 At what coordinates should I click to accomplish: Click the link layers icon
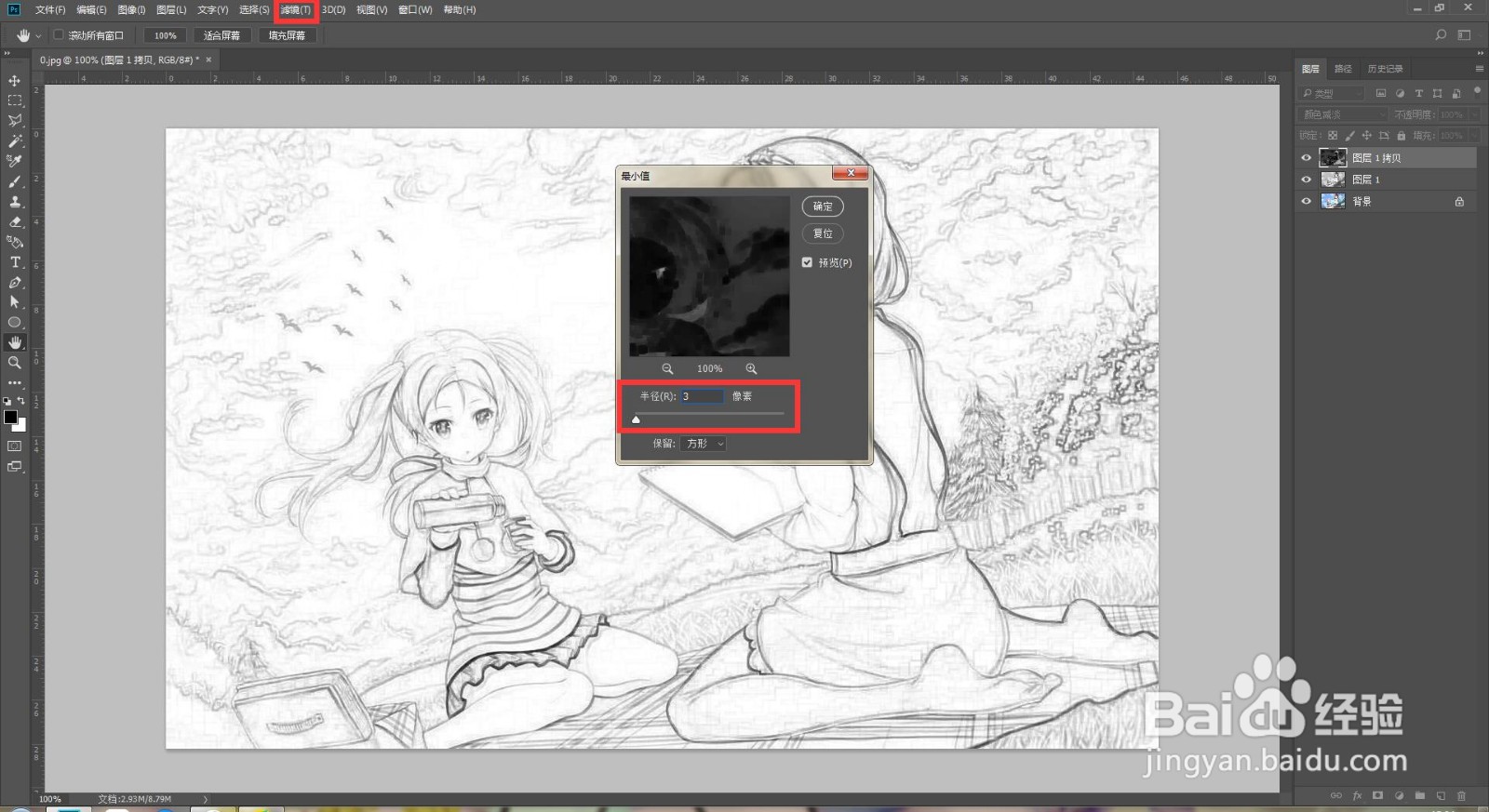(1336, 796)
